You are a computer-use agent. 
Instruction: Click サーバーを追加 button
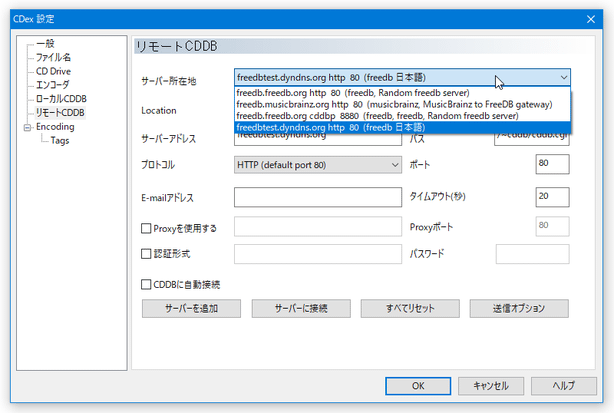pyautogui.click(x=191, y=308)
